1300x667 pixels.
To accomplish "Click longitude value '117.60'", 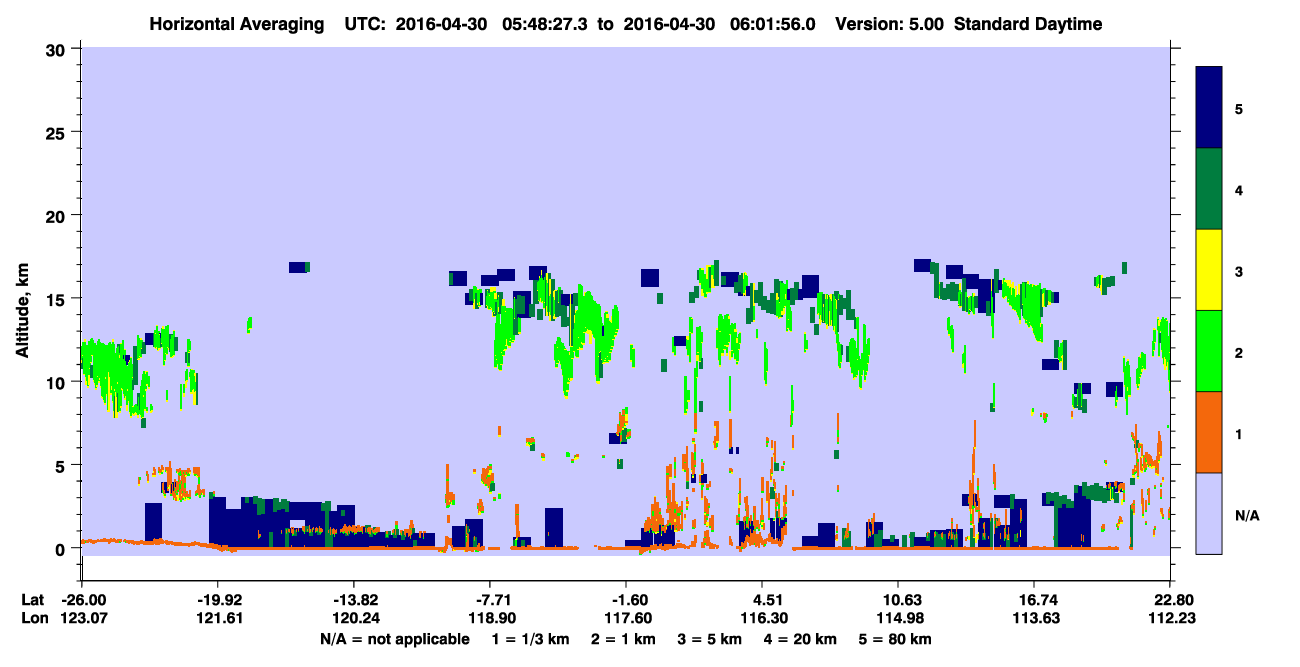I will (x=625, y=618).
